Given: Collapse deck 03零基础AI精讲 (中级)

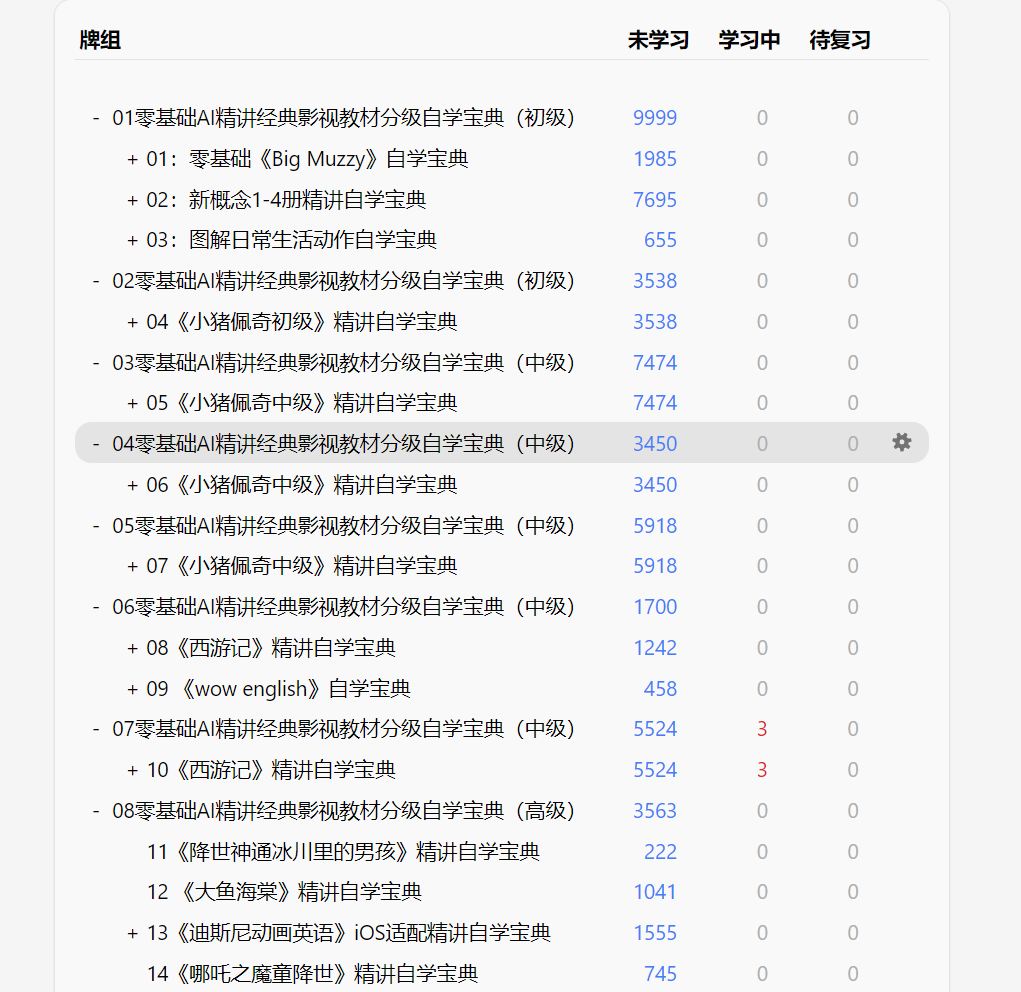Looking at the screenshot, I should coord(96,362).
